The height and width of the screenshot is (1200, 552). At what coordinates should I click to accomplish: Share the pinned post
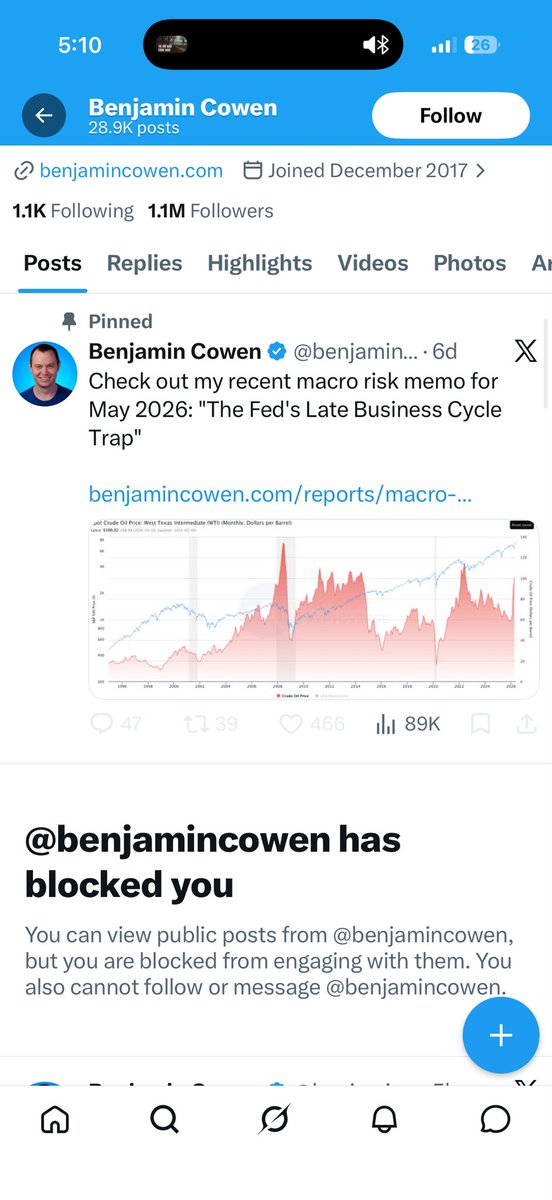tap(526, 723)
